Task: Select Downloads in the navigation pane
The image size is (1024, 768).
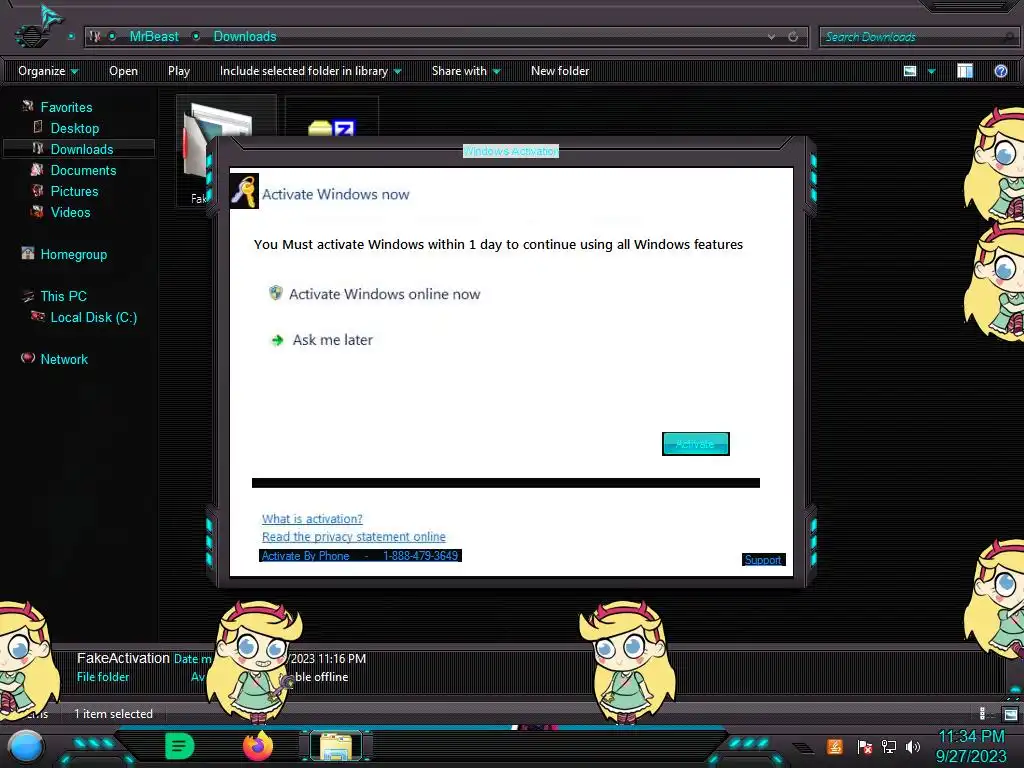Action: point(82,149)
